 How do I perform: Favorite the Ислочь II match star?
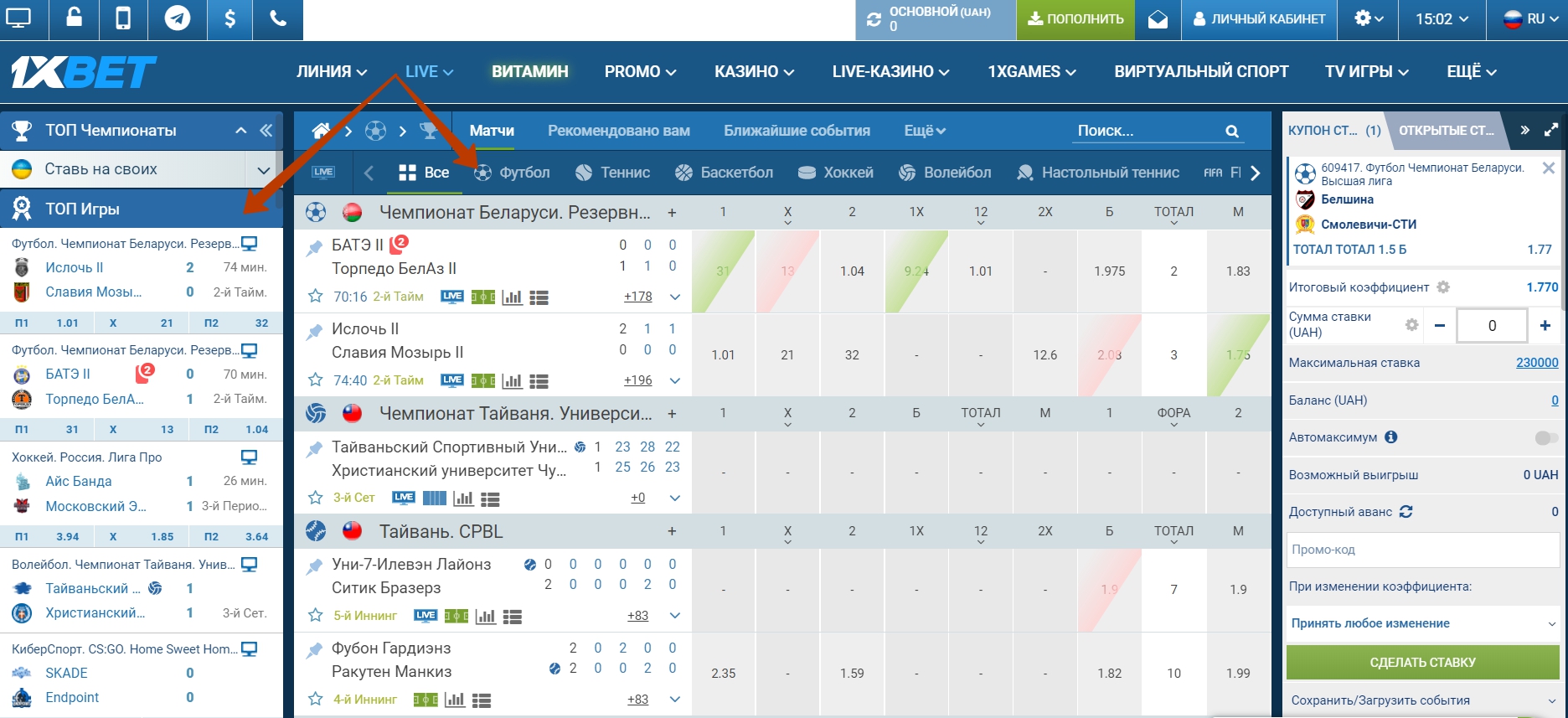[315, 380]
